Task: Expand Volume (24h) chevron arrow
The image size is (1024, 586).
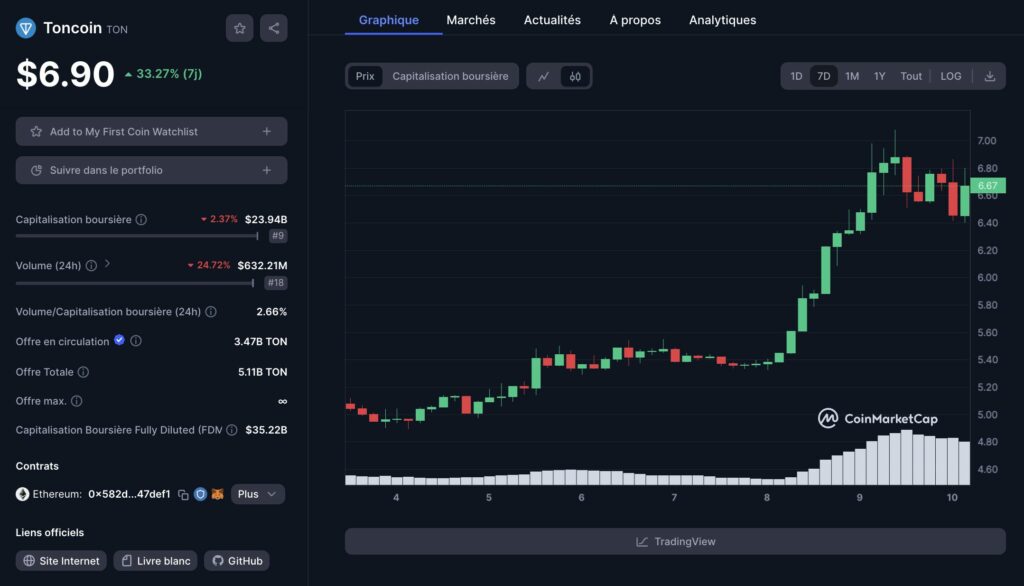Action: tap(107, 265)
